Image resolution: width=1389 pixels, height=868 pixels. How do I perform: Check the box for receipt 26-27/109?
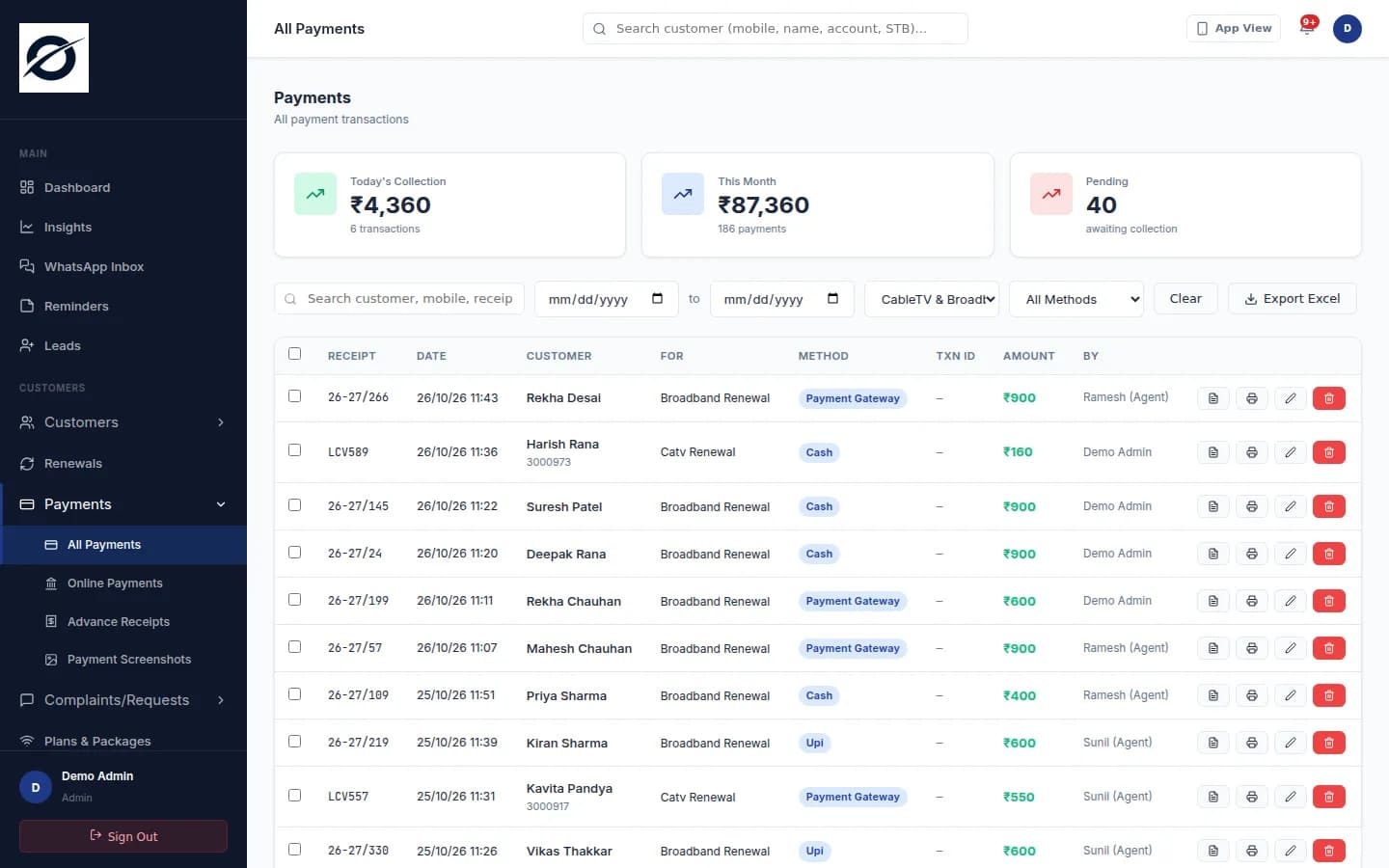click(x=295, y=694)
